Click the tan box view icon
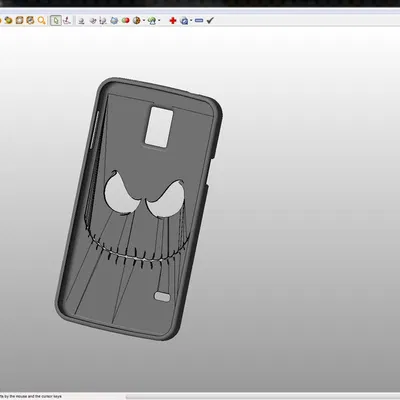 pyautogui.click(x=19, y=20)
